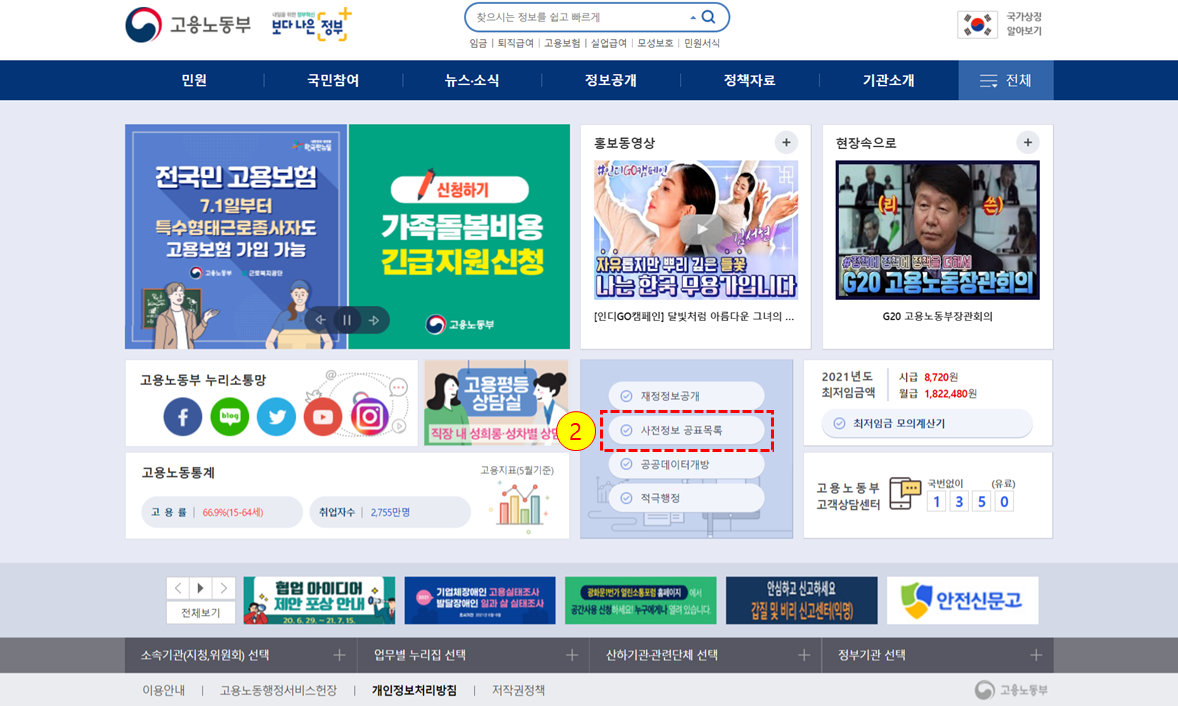The width and height of the screenshot is (1178, 706).
Task: Click 고용노동행정서비스헌장 footer link
Action: tap(278, 690)
